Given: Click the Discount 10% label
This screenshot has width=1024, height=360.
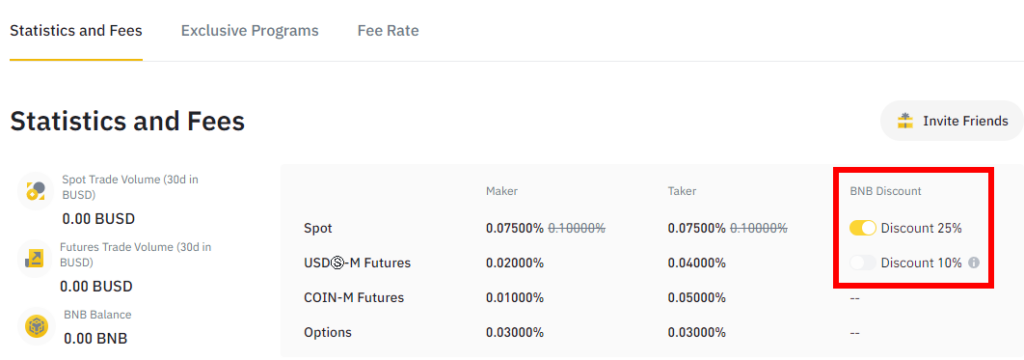Looking at the screenshot, I should click(921, 263).
